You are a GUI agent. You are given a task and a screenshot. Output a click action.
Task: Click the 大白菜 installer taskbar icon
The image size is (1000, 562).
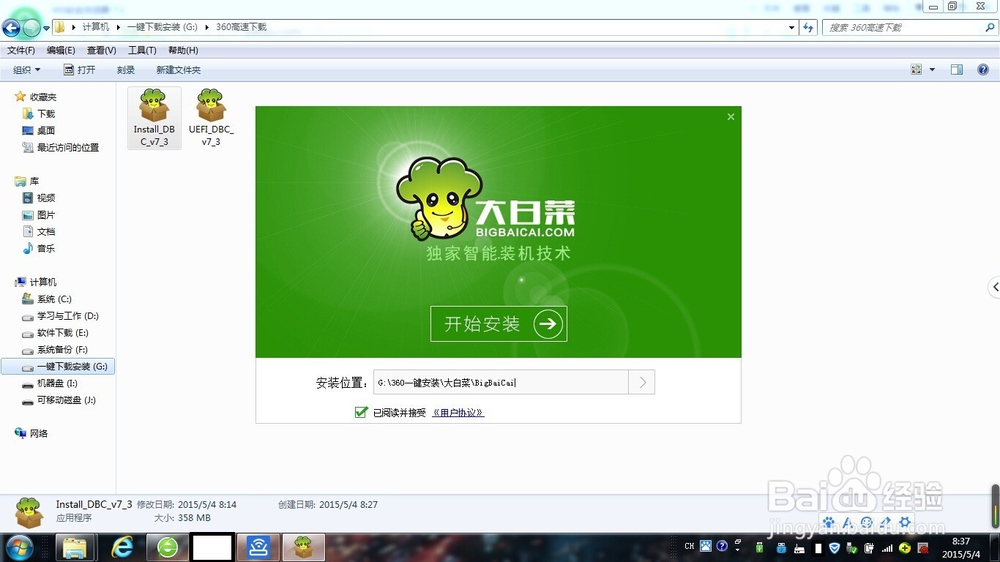[304, 547]
